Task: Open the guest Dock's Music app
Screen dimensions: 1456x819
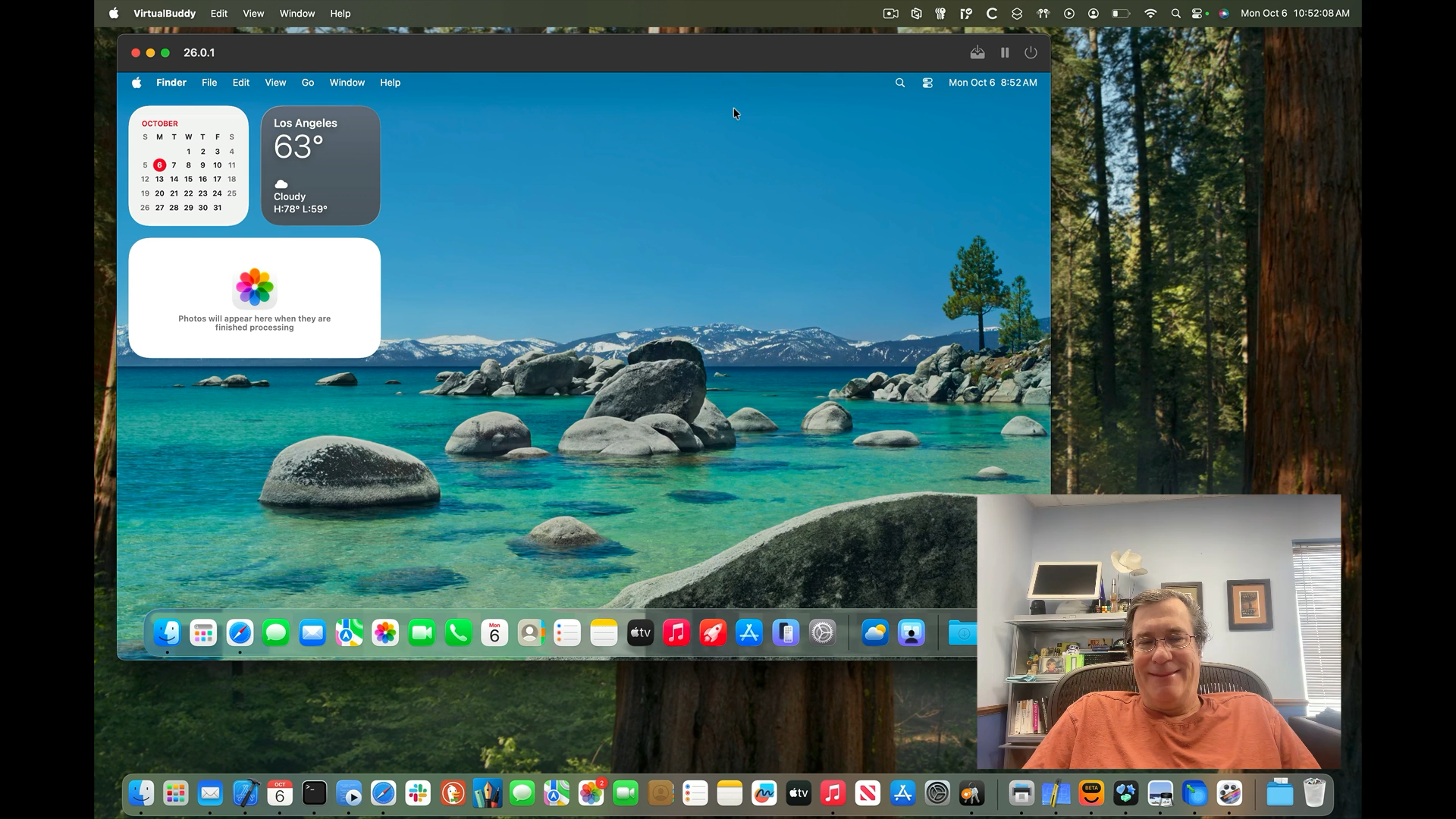Action: pos(676,633)
